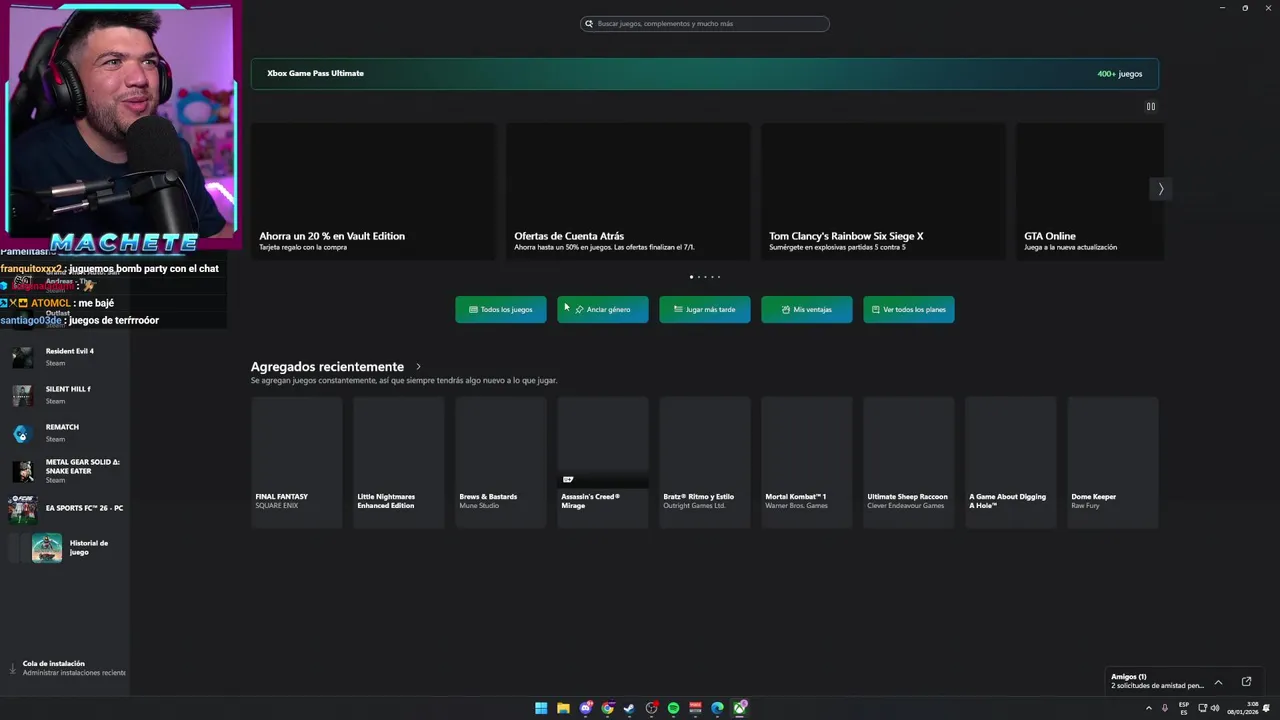Expand Agregados recientemente with the chevron arrow
Viewport: 1280px width, 720px height.
click(x=418, y=367)
